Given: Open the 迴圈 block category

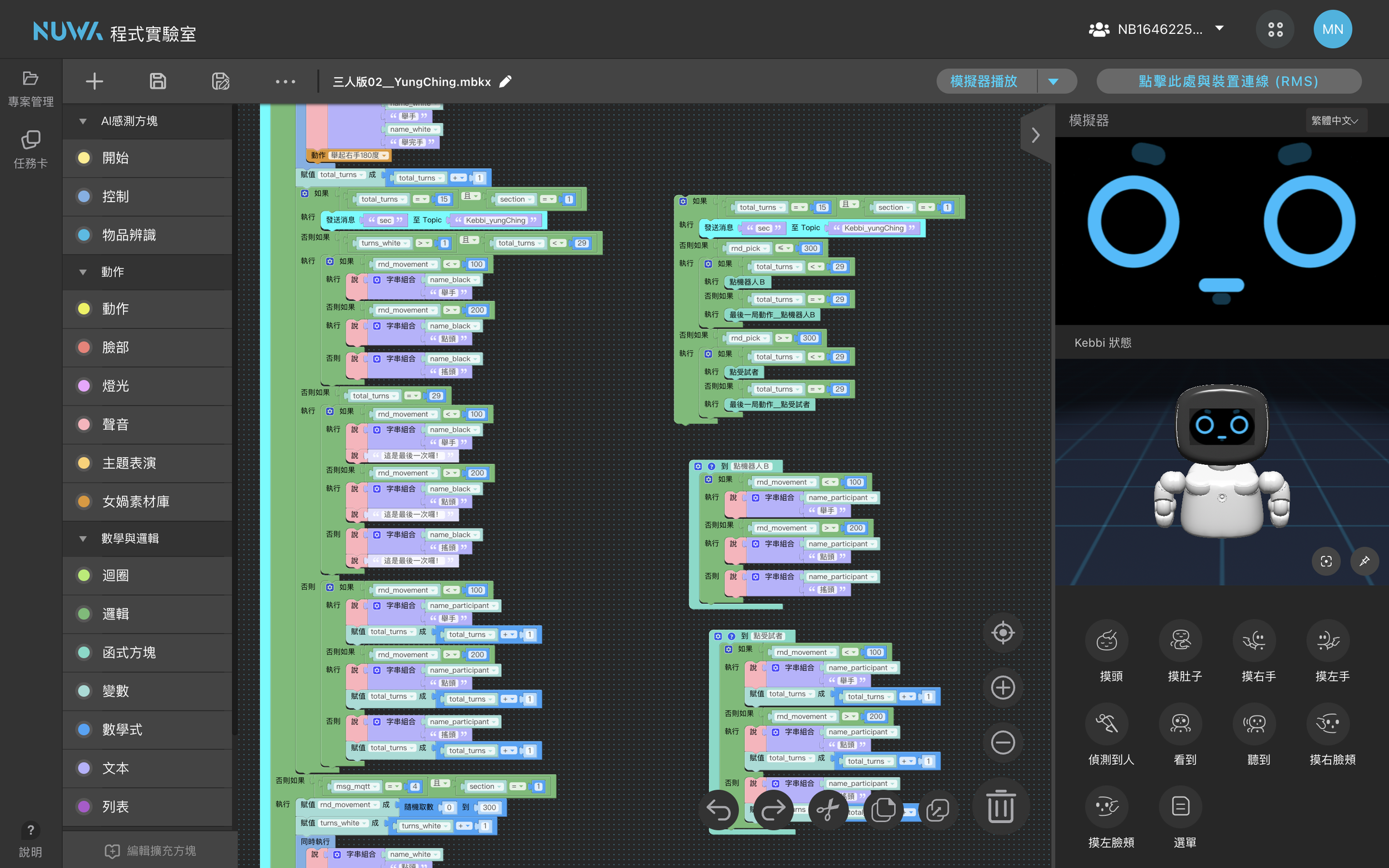Looking at the screenshot, I should [115, 575].
